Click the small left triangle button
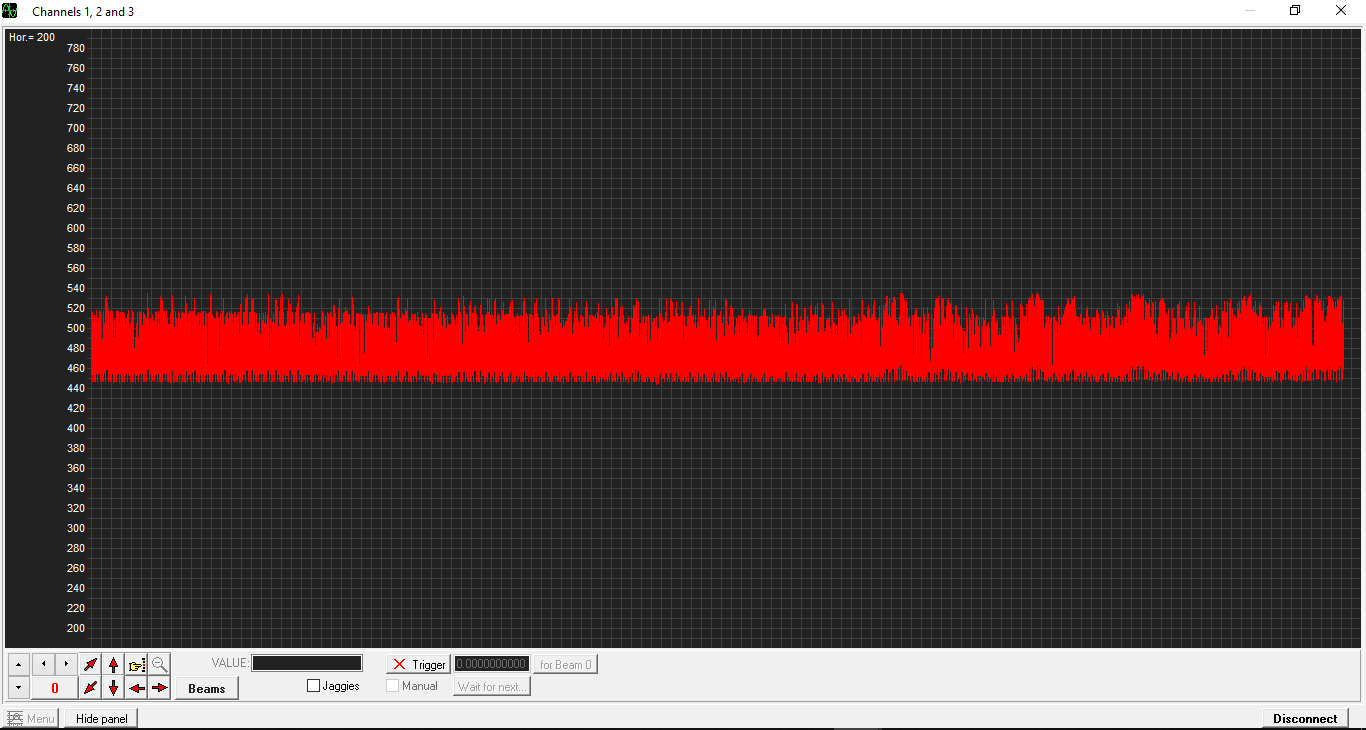Screen dimensions: 1366x730 43,664
